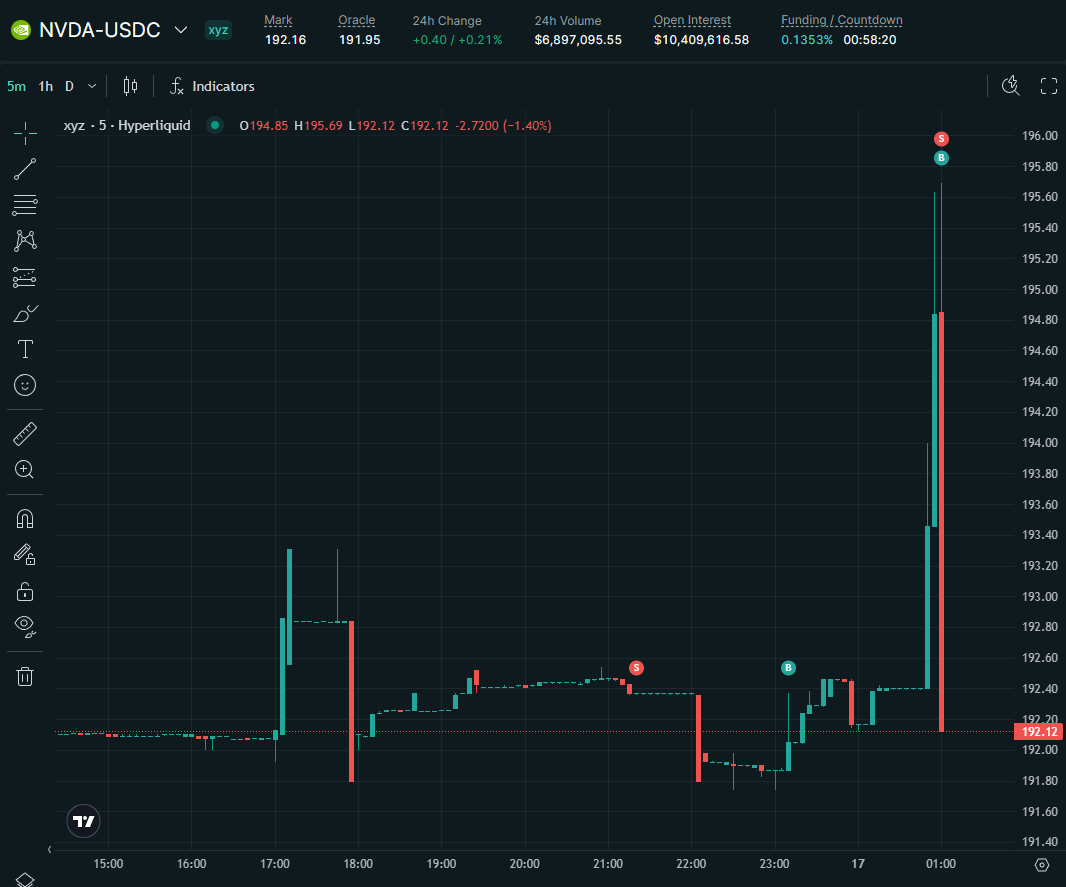Select the brush drawing tool
The image size is (1066, 887).
tap(25, 313)
